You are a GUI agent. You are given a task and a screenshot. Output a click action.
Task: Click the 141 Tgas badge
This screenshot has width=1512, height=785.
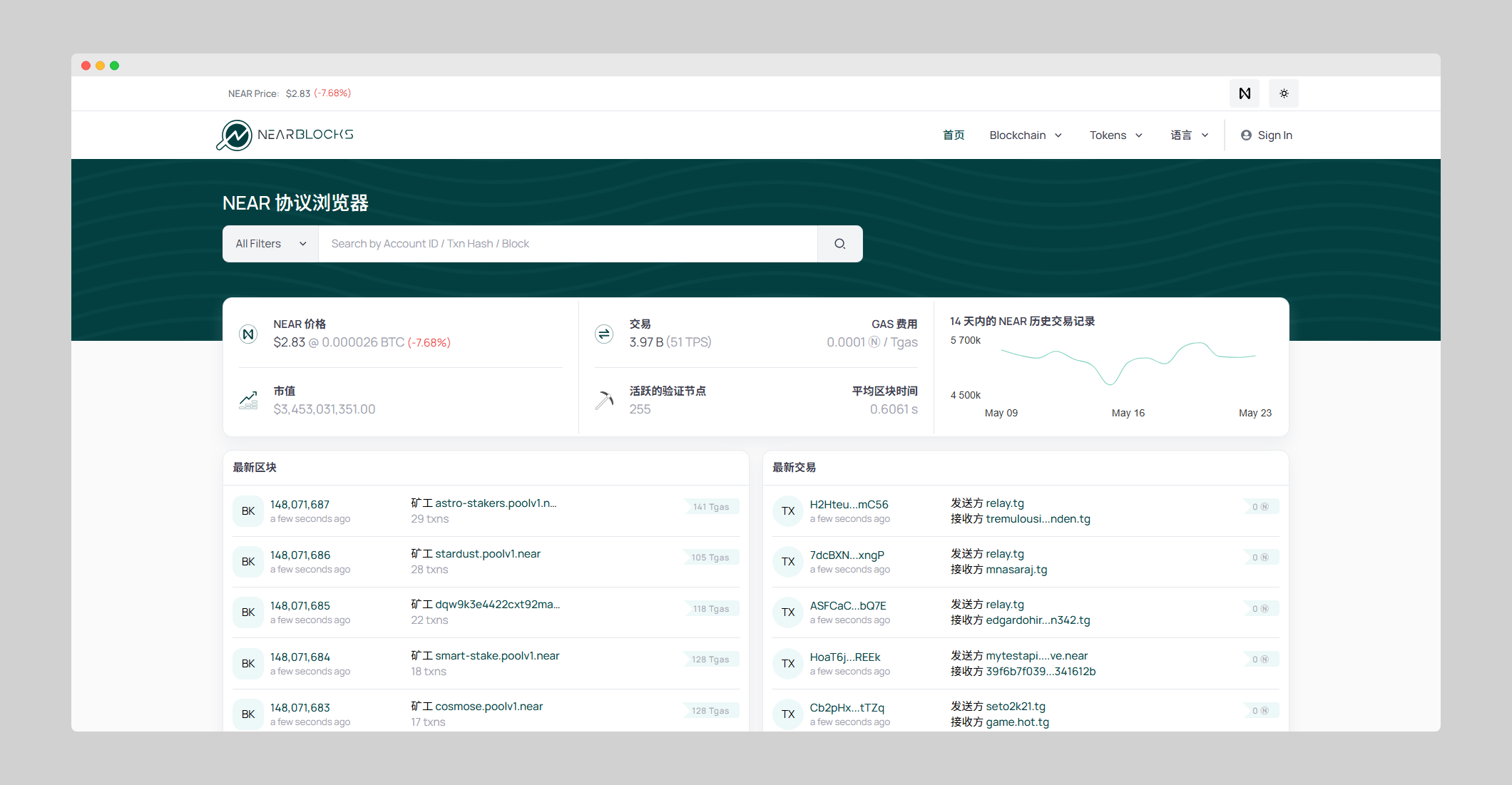tap(711, 507)
